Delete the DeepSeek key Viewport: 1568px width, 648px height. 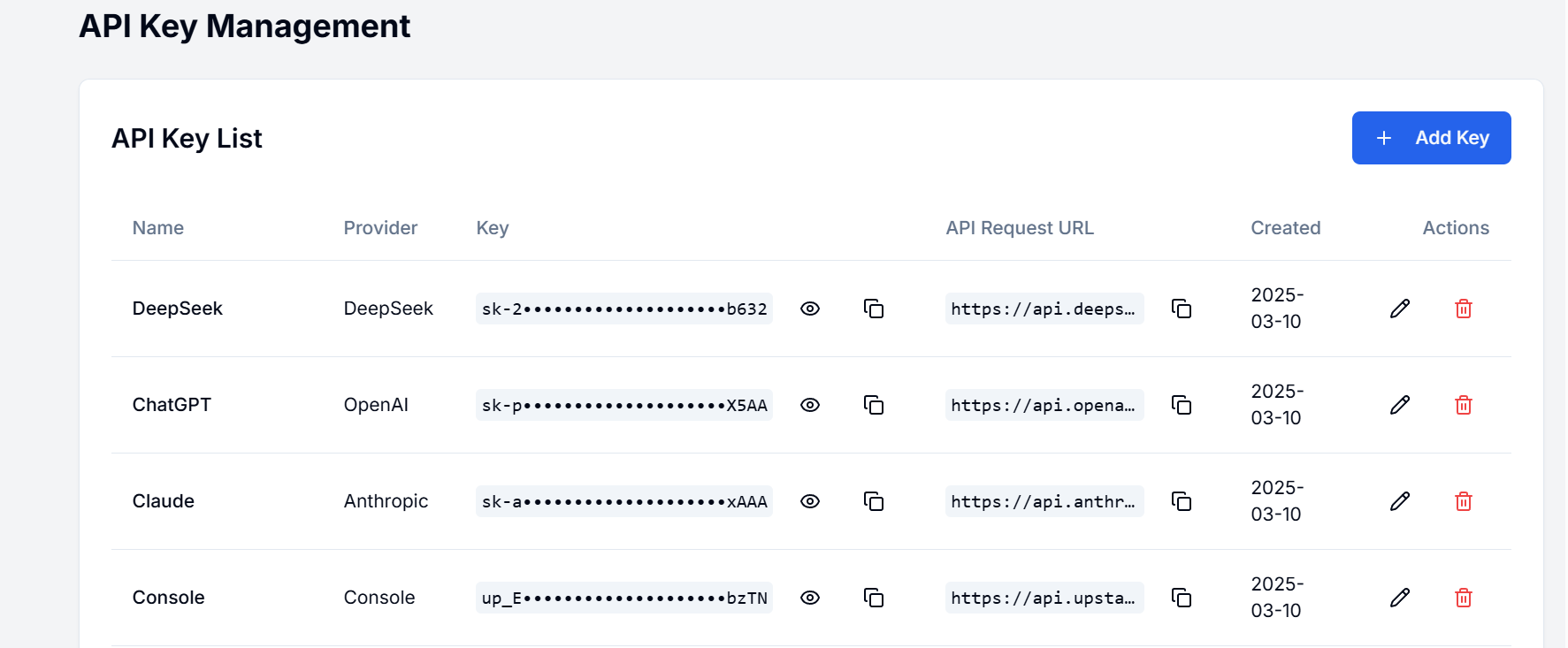point(1464,309)
